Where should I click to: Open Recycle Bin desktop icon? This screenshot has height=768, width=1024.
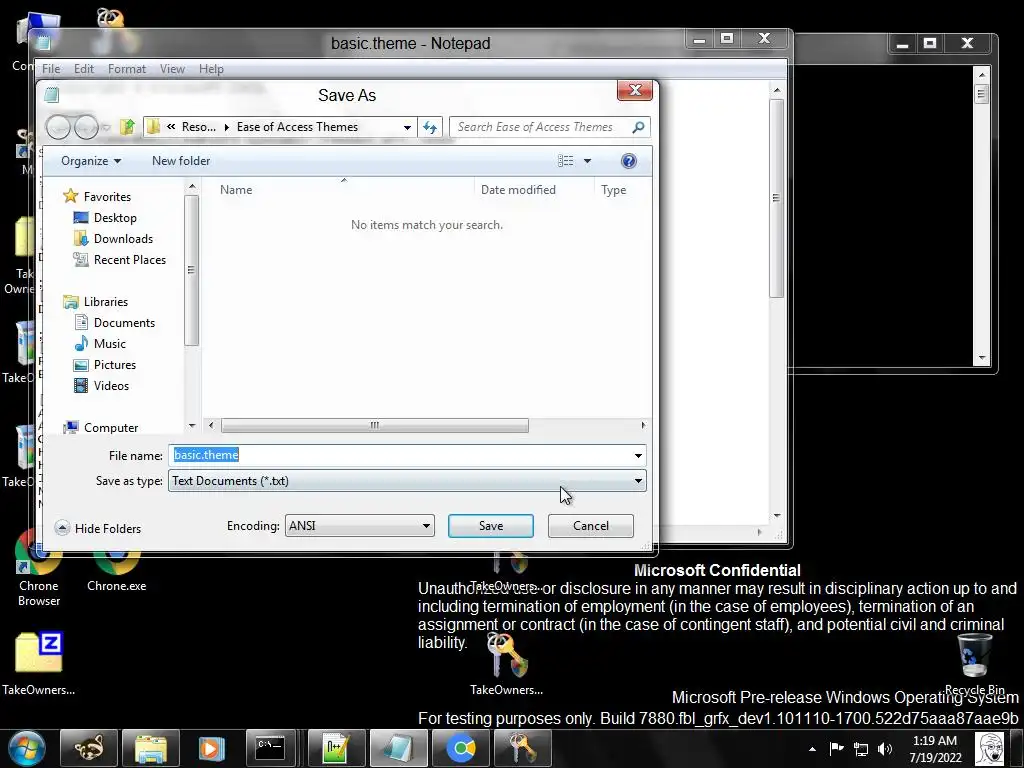pos(974,664)
